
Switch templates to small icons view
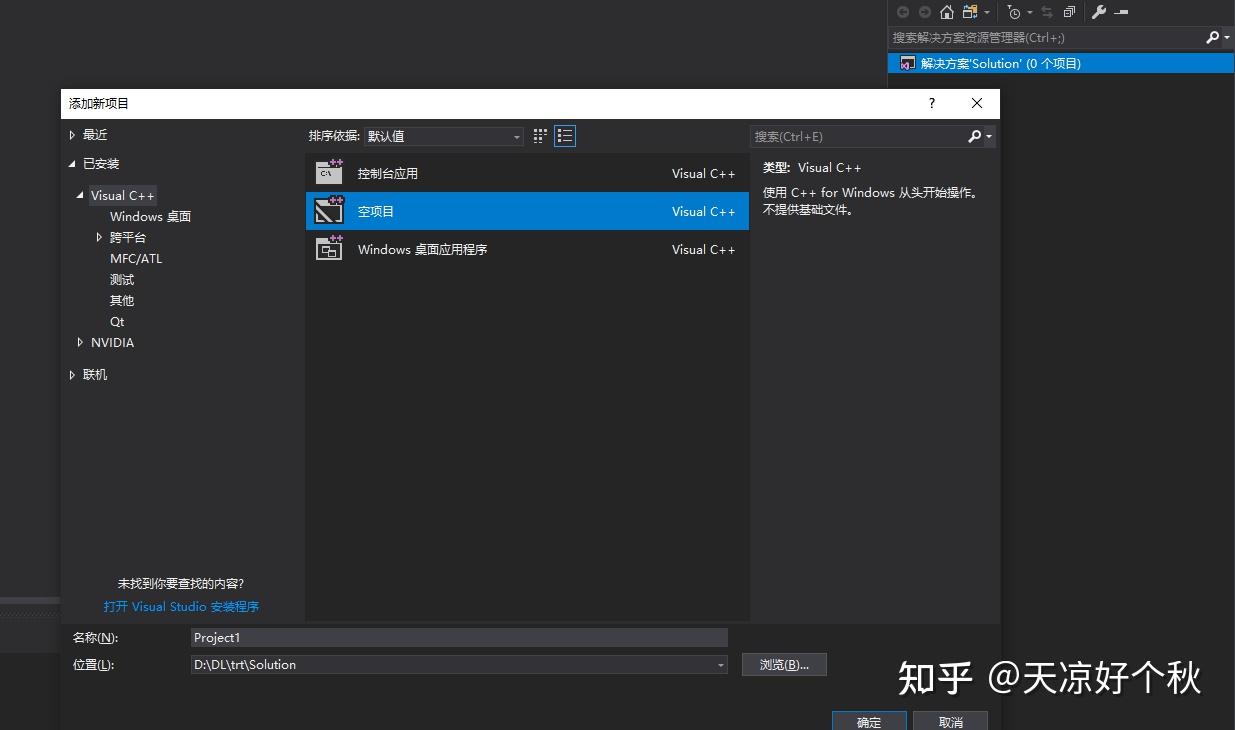point(539,136)
